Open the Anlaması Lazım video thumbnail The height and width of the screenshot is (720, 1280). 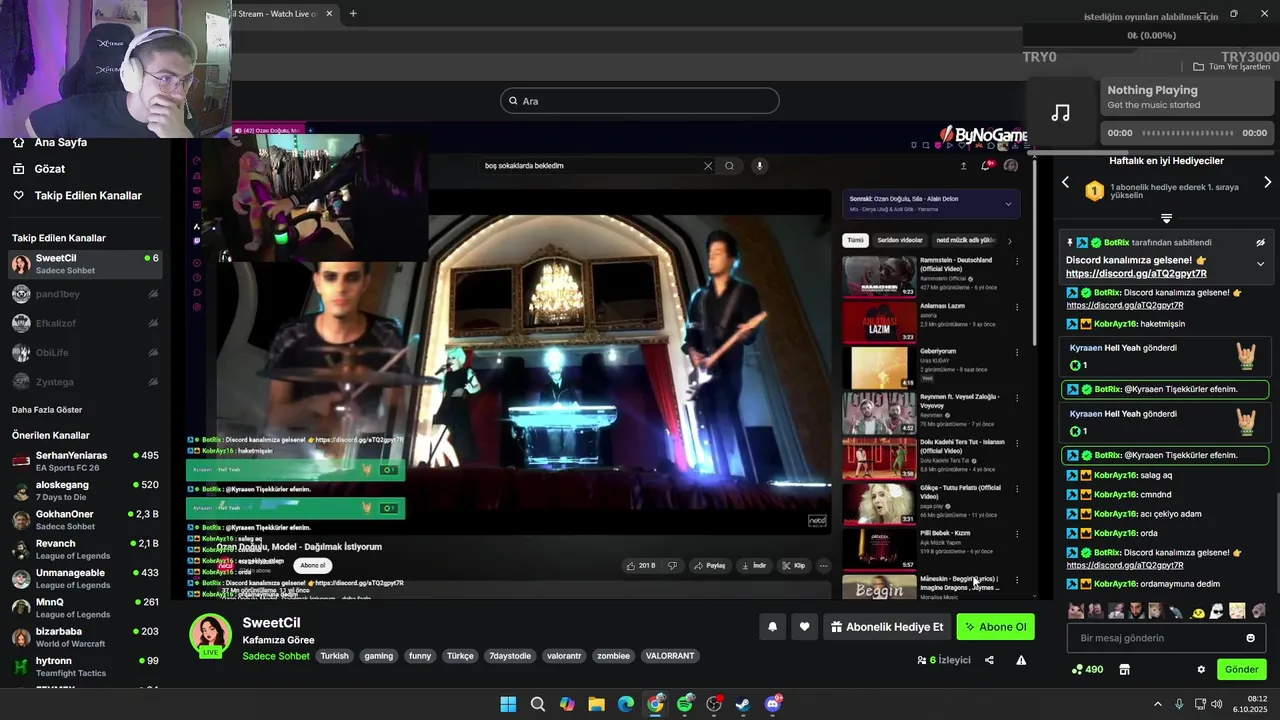click(879, 322)
